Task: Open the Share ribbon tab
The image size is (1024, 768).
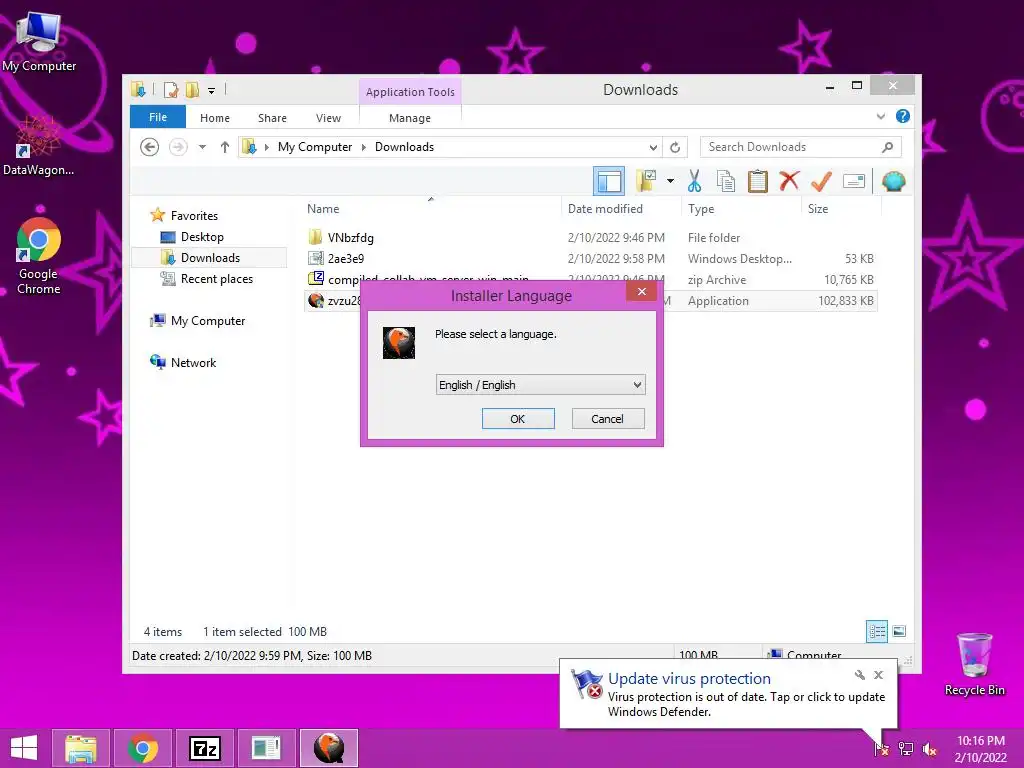Action: pyautogui.click(x=272, y=118)
